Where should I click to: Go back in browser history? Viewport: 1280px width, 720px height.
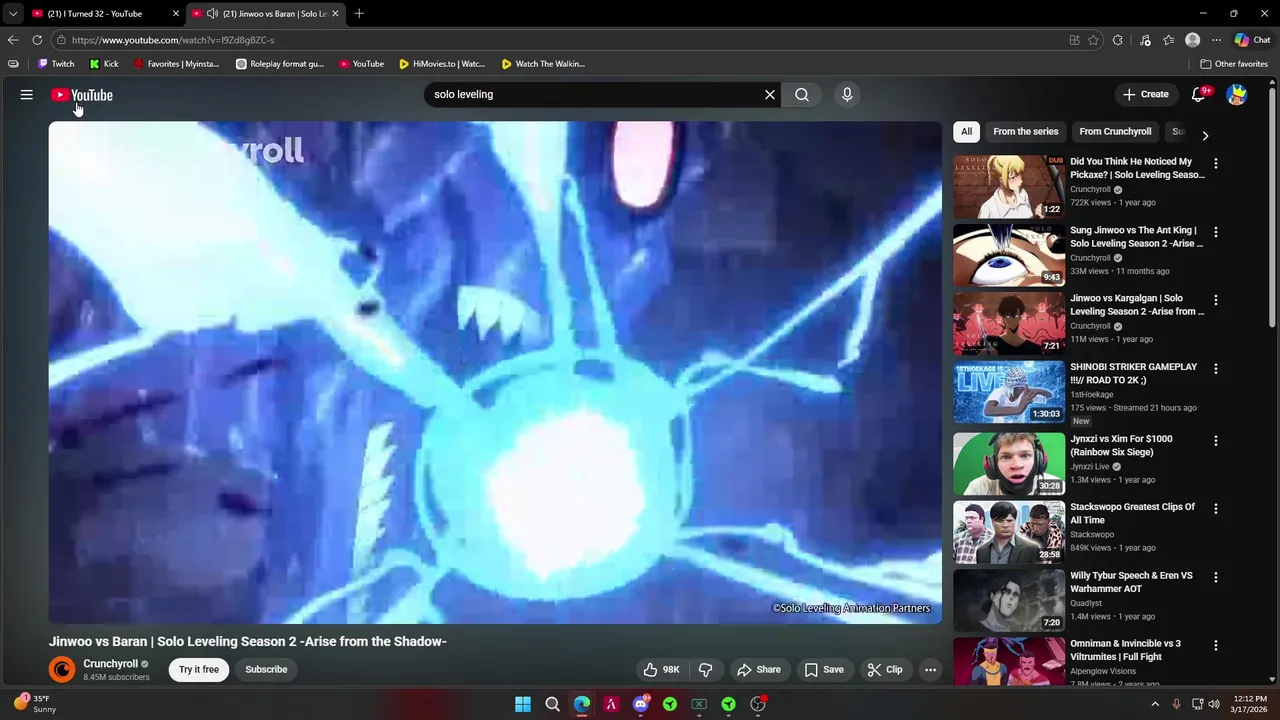[x=12, y=40]
